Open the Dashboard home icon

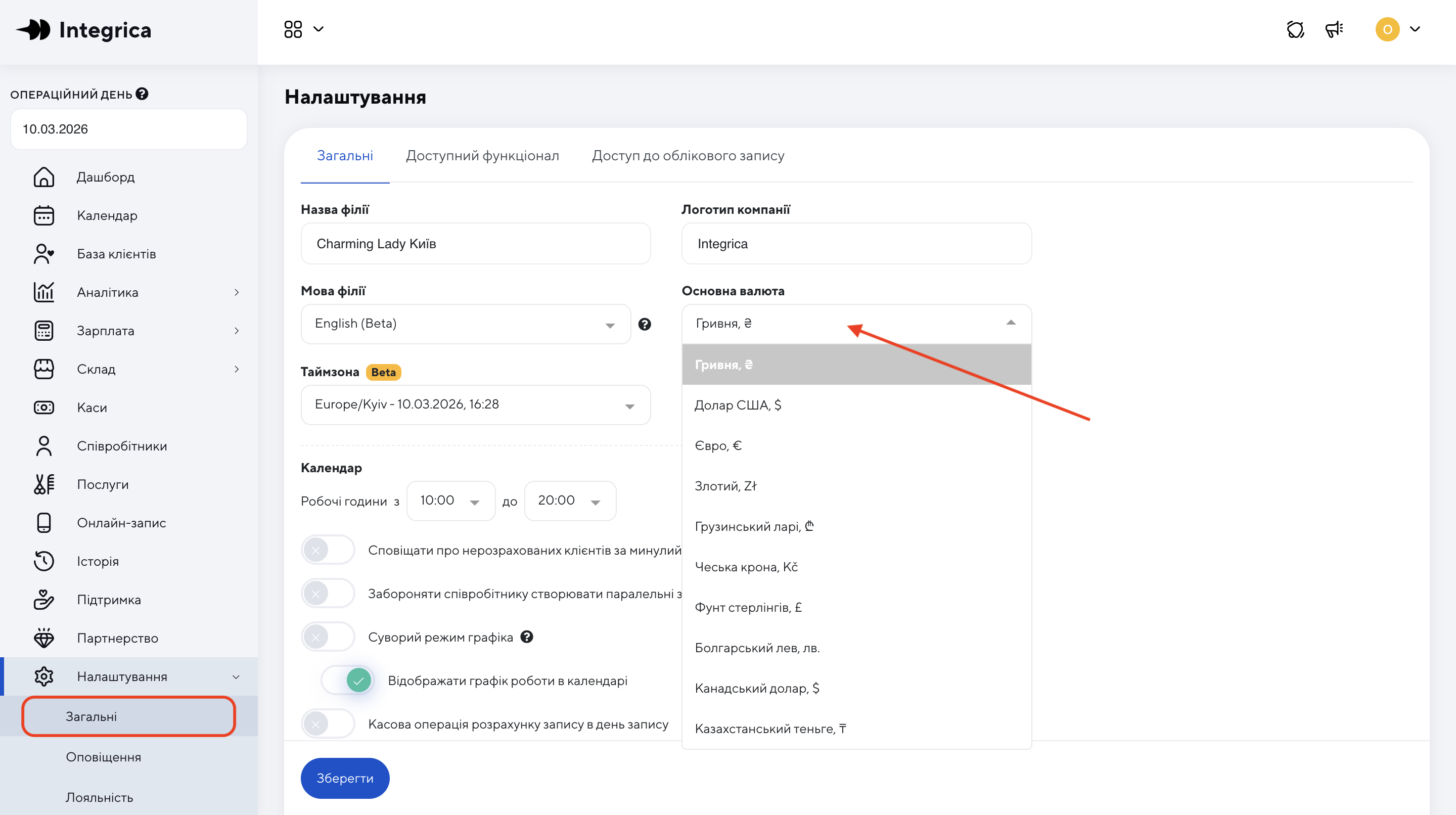(43, 177)
